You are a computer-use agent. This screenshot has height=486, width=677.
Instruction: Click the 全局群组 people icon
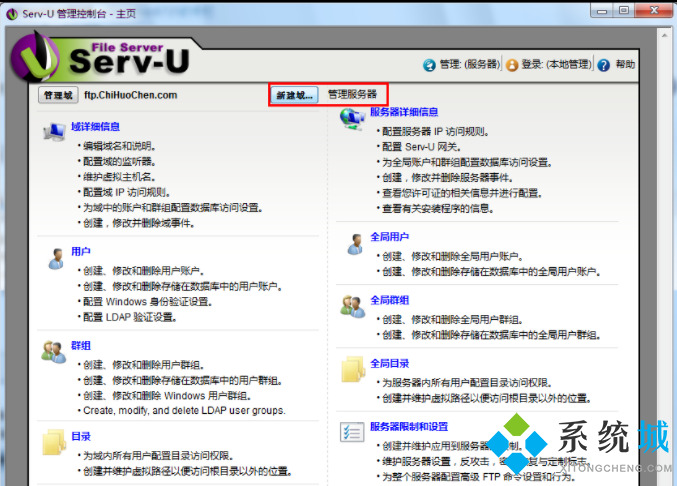click(x=352, y=306)
